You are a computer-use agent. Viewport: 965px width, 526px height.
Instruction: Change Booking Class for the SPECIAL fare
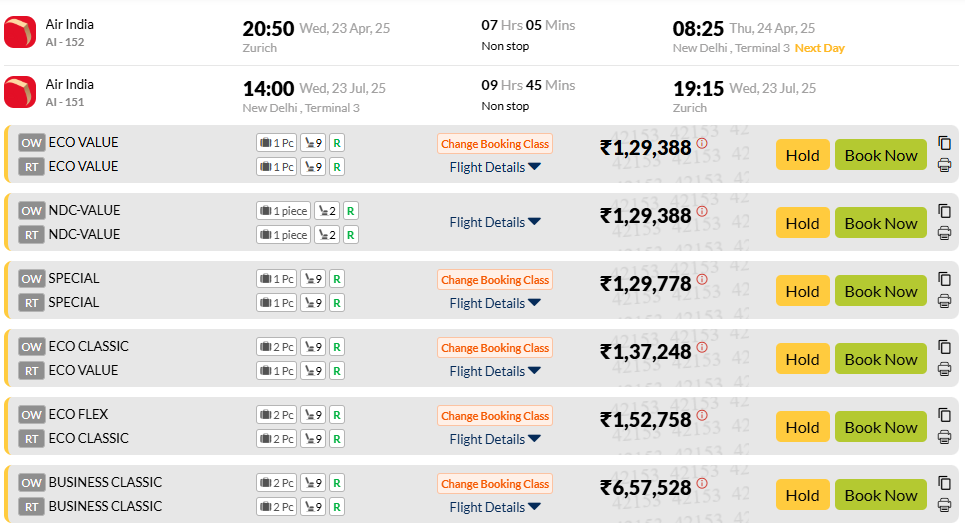[495, 280]
